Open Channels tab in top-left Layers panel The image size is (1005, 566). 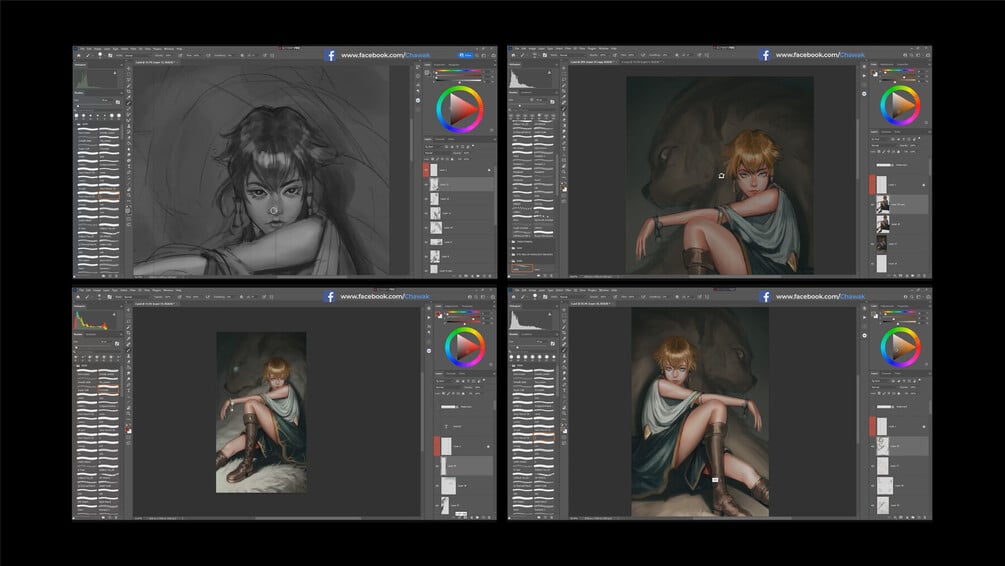440,139
